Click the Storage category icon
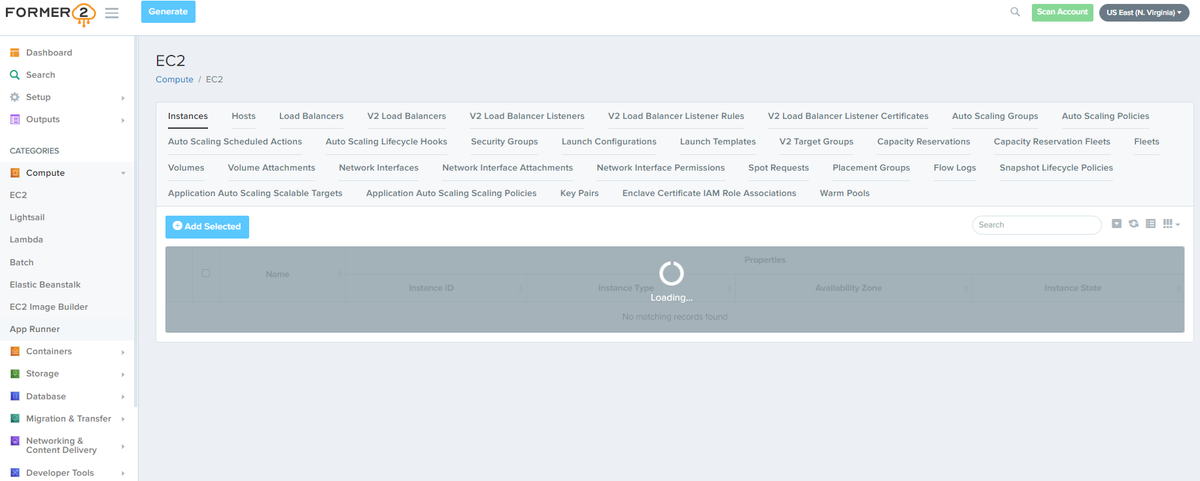 tap(15, 374)
